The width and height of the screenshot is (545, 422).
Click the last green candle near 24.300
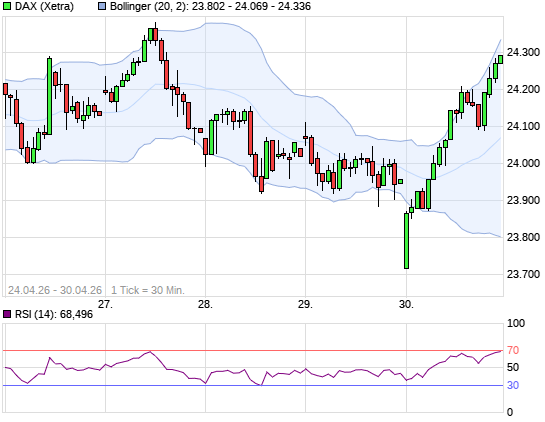click(x=501, y=59)
